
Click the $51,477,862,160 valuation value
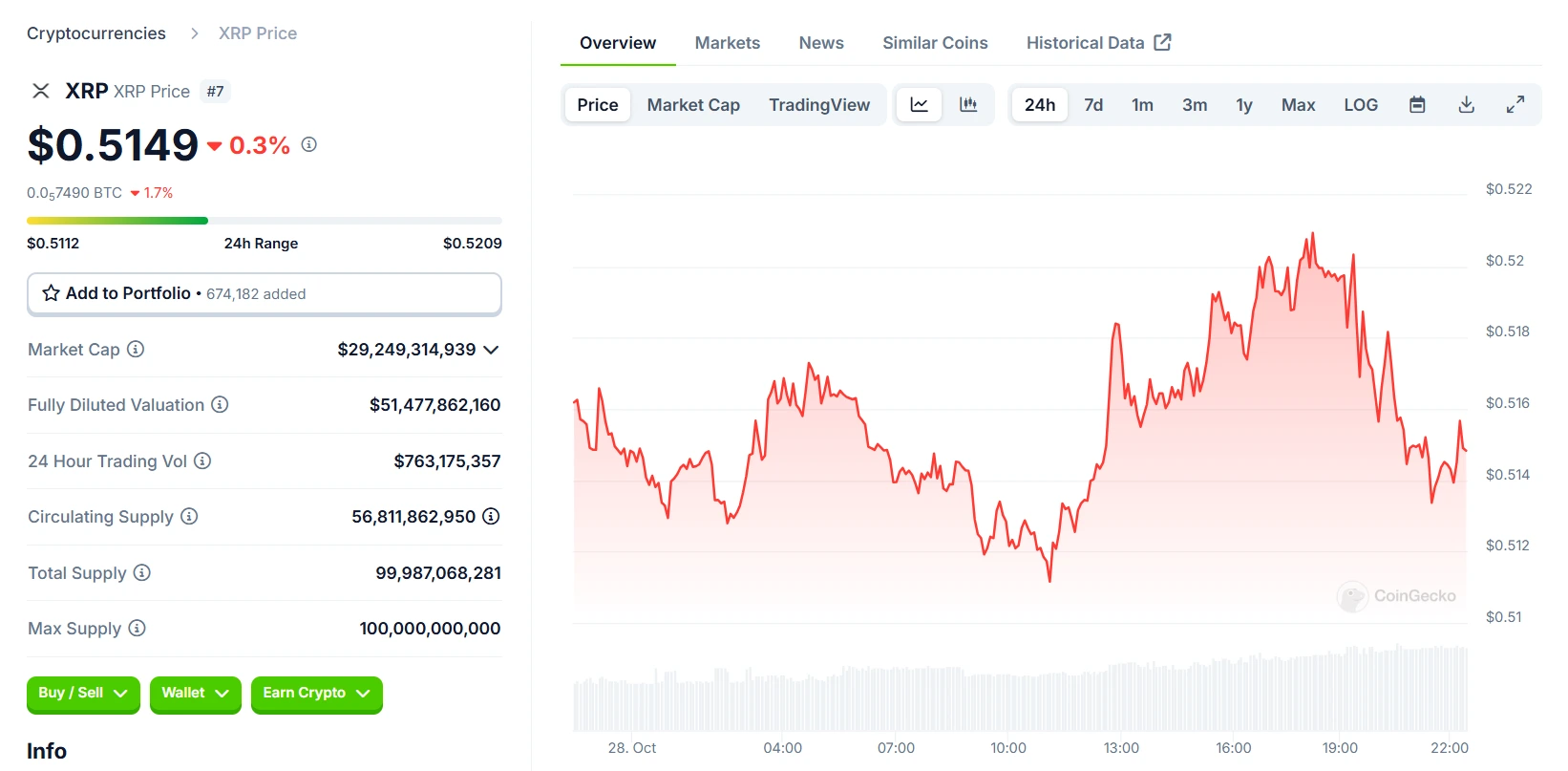(x=435, y=405)
